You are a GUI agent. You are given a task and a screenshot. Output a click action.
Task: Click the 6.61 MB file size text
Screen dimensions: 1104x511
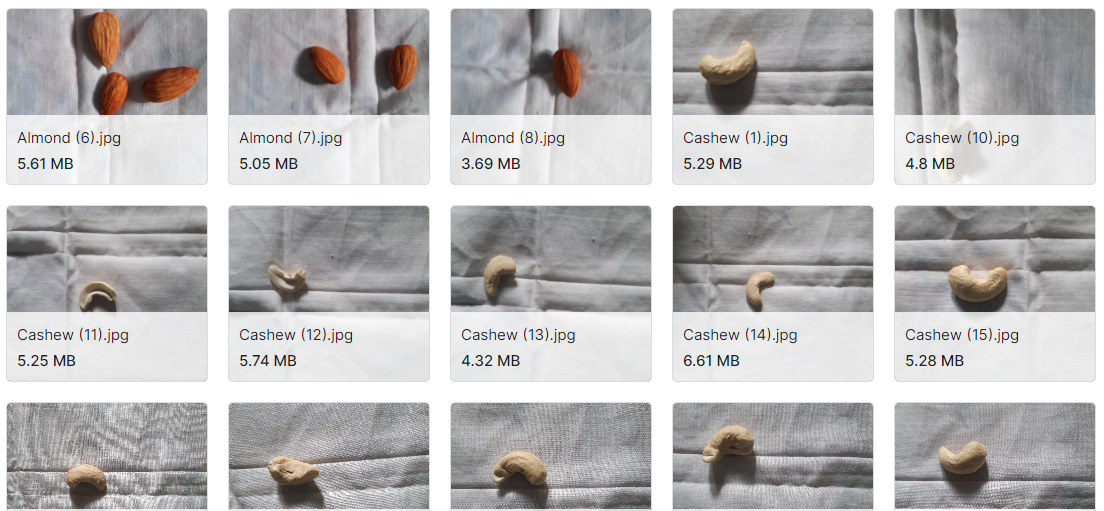[x=711, y=361]
